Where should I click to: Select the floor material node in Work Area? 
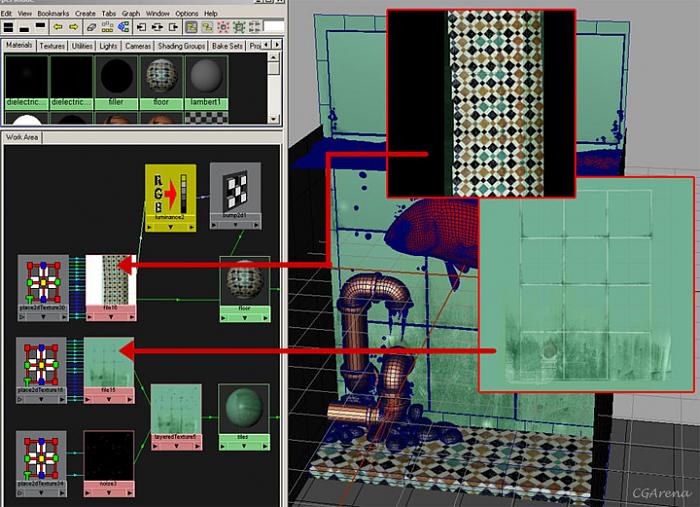(245, 289)
